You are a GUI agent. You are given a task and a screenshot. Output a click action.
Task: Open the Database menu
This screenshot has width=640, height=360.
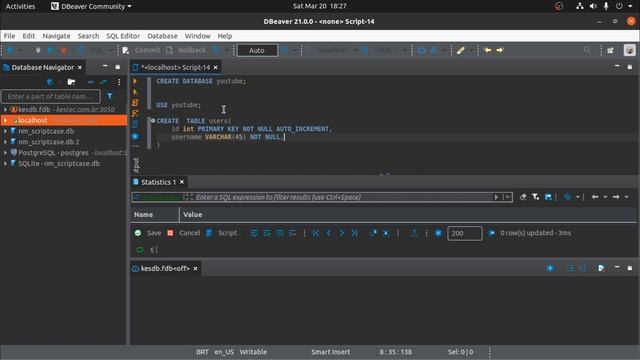pos(162,36)
